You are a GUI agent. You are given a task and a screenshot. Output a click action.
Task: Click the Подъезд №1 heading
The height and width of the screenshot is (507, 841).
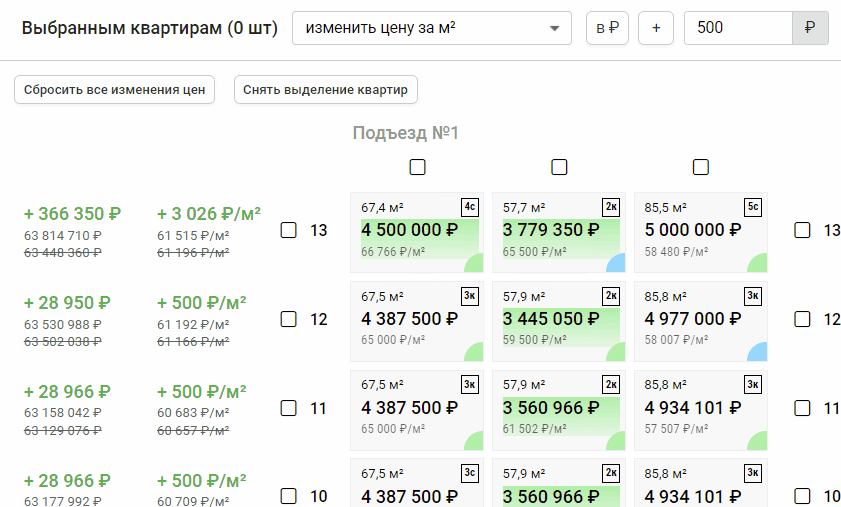[405, 133]
